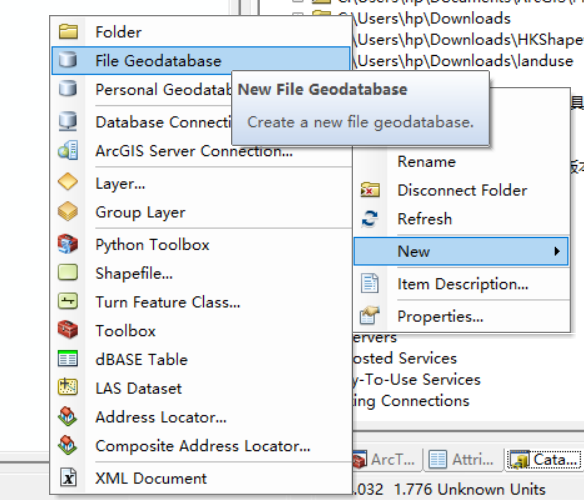Select Hosted Services tree item
The width and height of the screenshot is (584, 500).
[404, 358]
